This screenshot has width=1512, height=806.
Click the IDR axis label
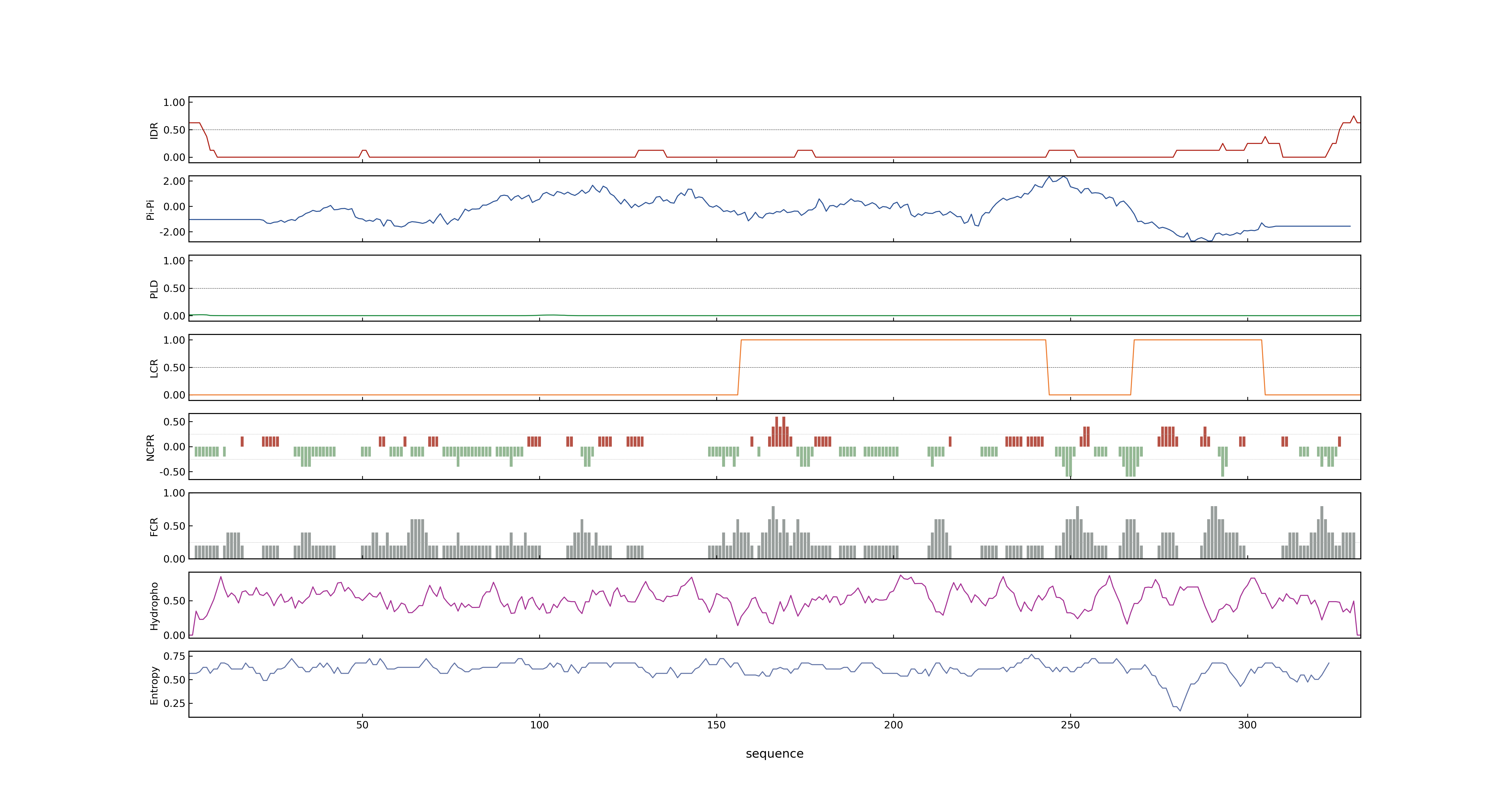154,130
